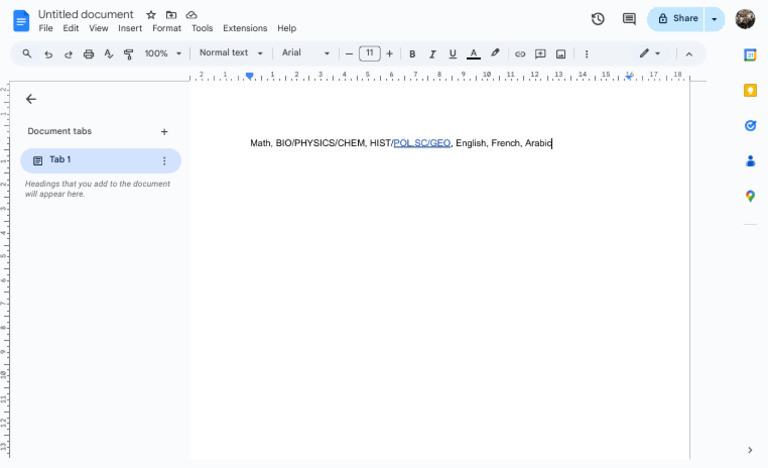This screenshot has height=468, width=768.
Task: Open version history clock icon
Action: pyautogui.click(x=598, y=19)
